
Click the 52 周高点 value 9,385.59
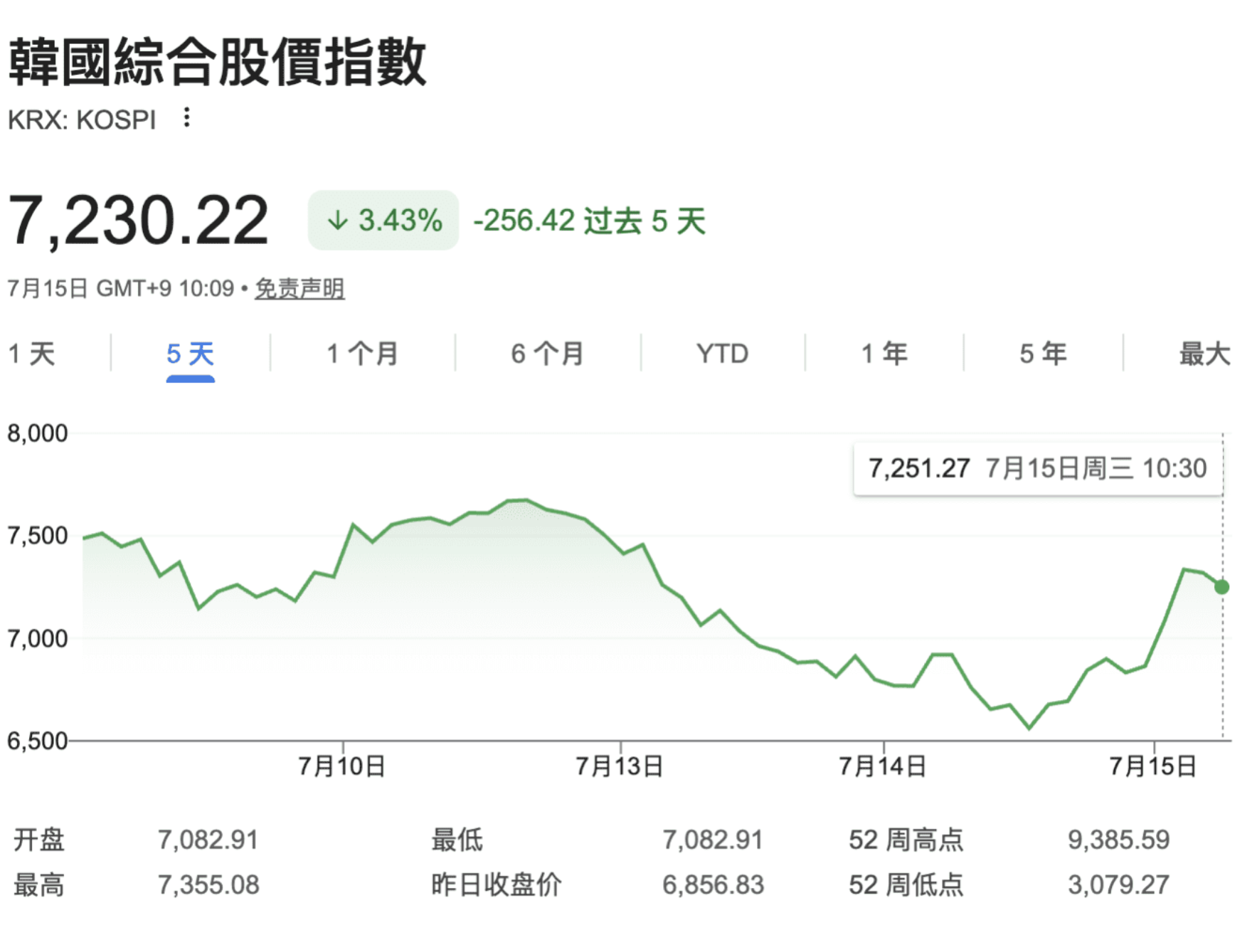[x=1118, y=840]
